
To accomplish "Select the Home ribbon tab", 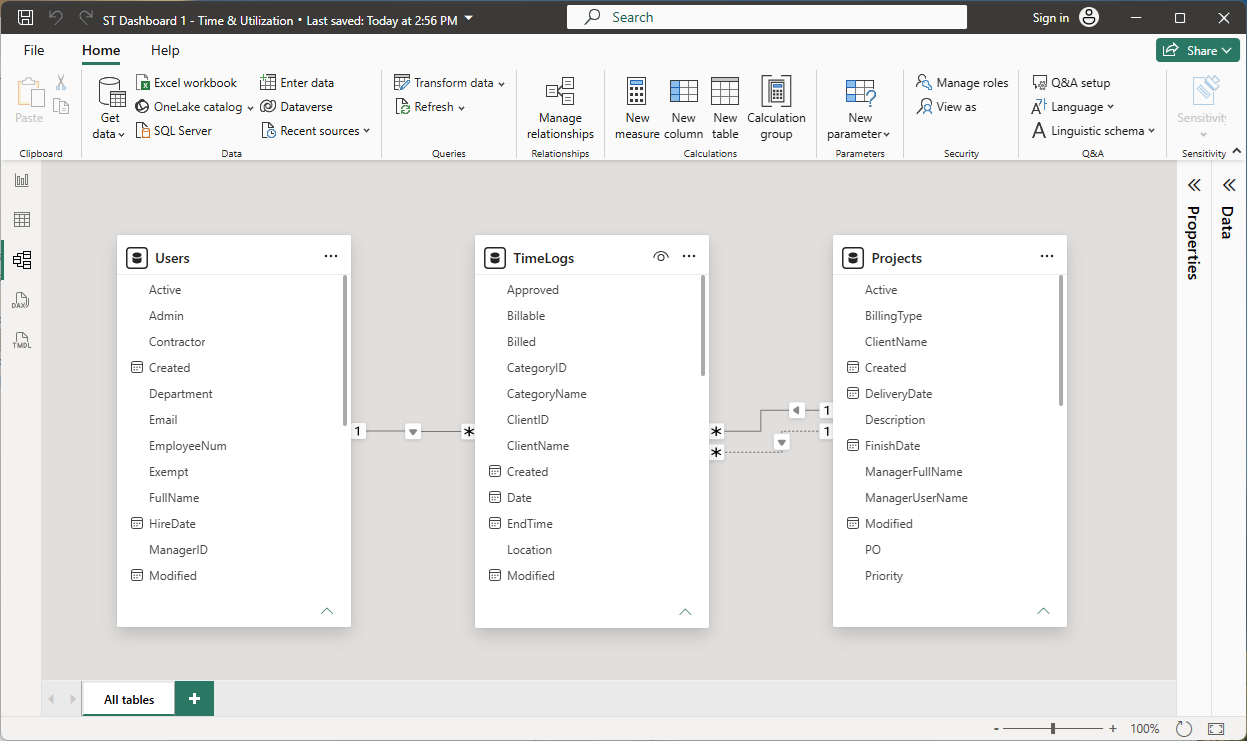I will pos(101,50).
